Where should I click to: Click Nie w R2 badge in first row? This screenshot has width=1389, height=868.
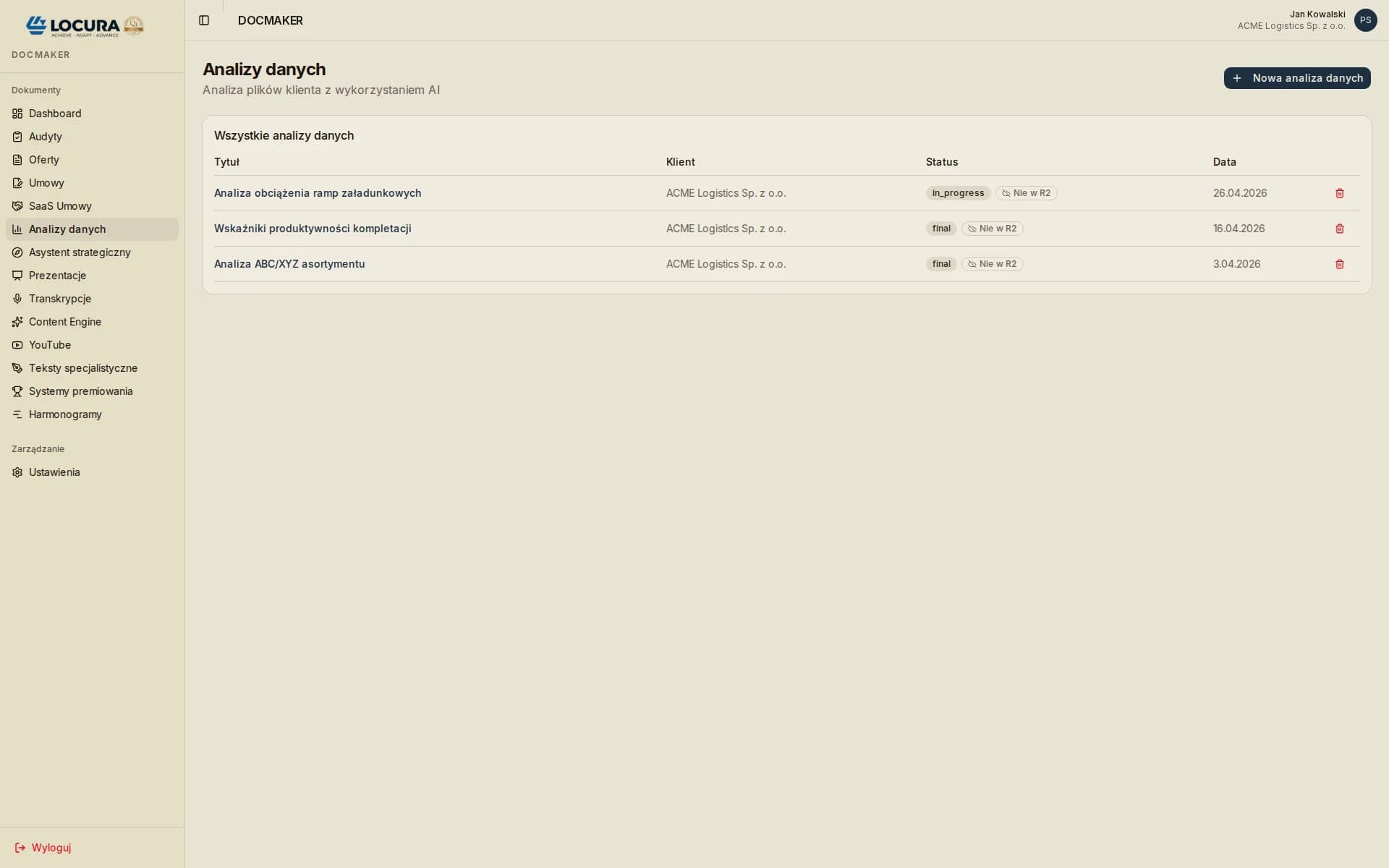pyautogui.click(x=1026, y=193)
